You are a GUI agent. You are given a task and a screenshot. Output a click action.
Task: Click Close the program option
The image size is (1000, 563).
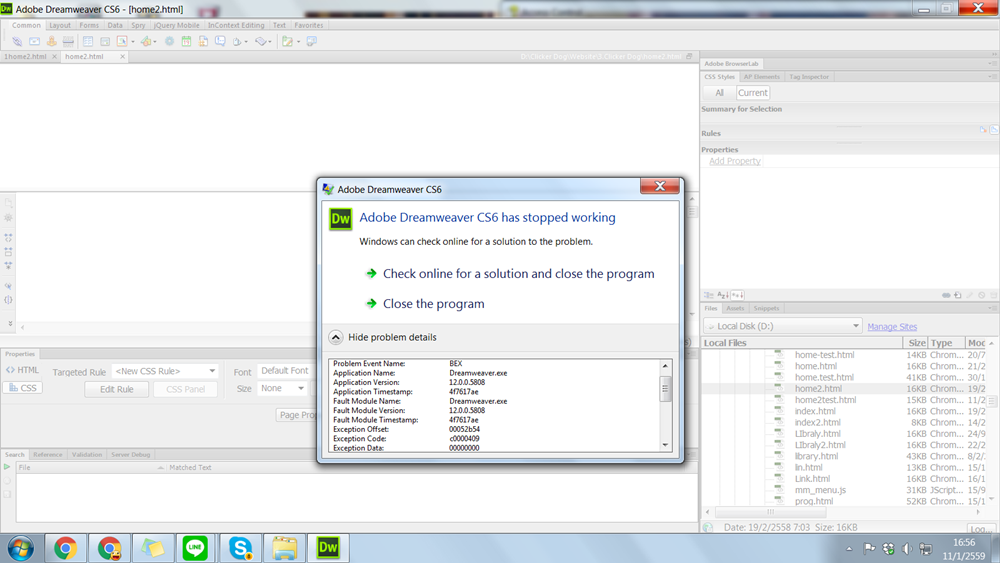[434, 304]
